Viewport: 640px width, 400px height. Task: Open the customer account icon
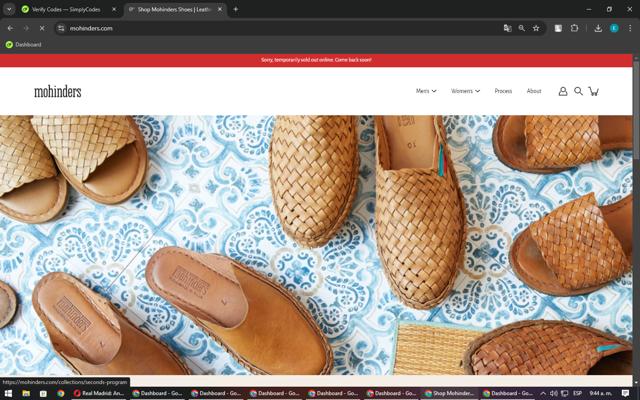click(563, 91)
